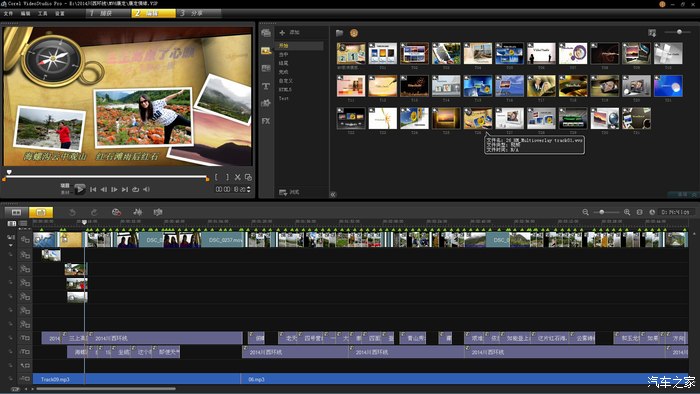Redo the last action

(x=94, y=212)
